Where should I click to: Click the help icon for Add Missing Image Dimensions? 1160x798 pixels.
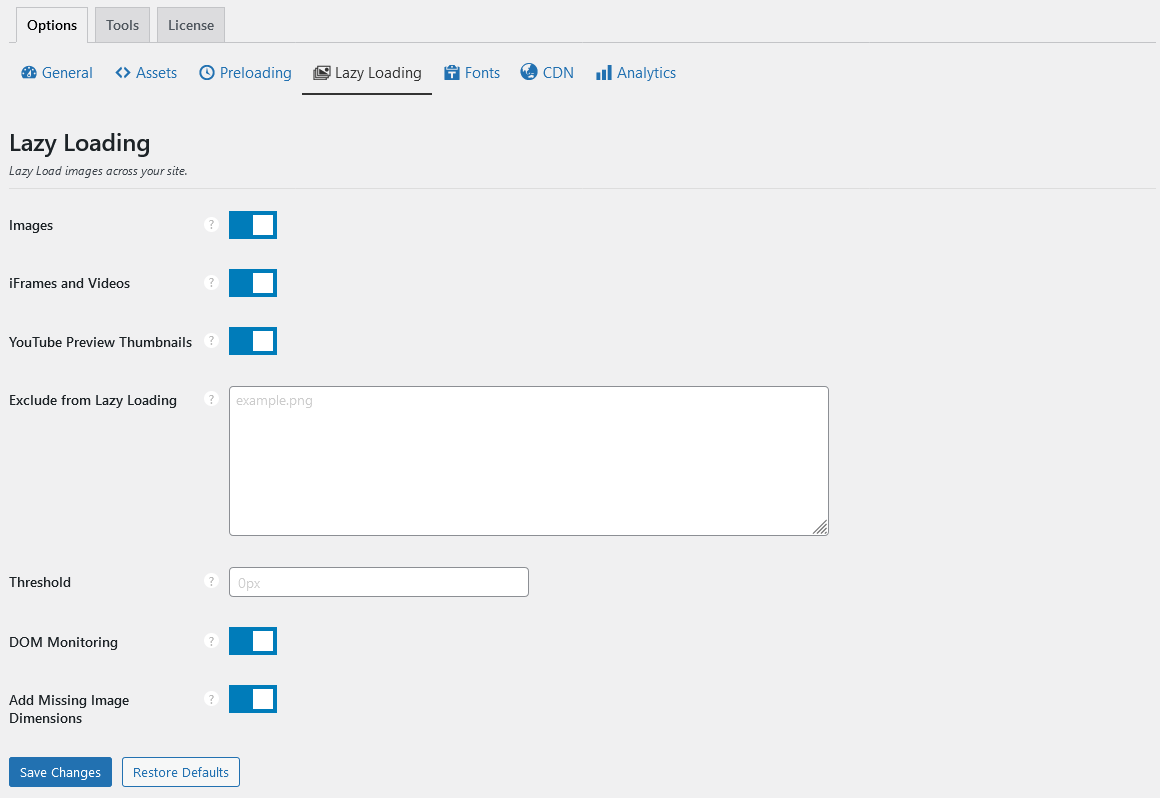(x=211, y=699)
